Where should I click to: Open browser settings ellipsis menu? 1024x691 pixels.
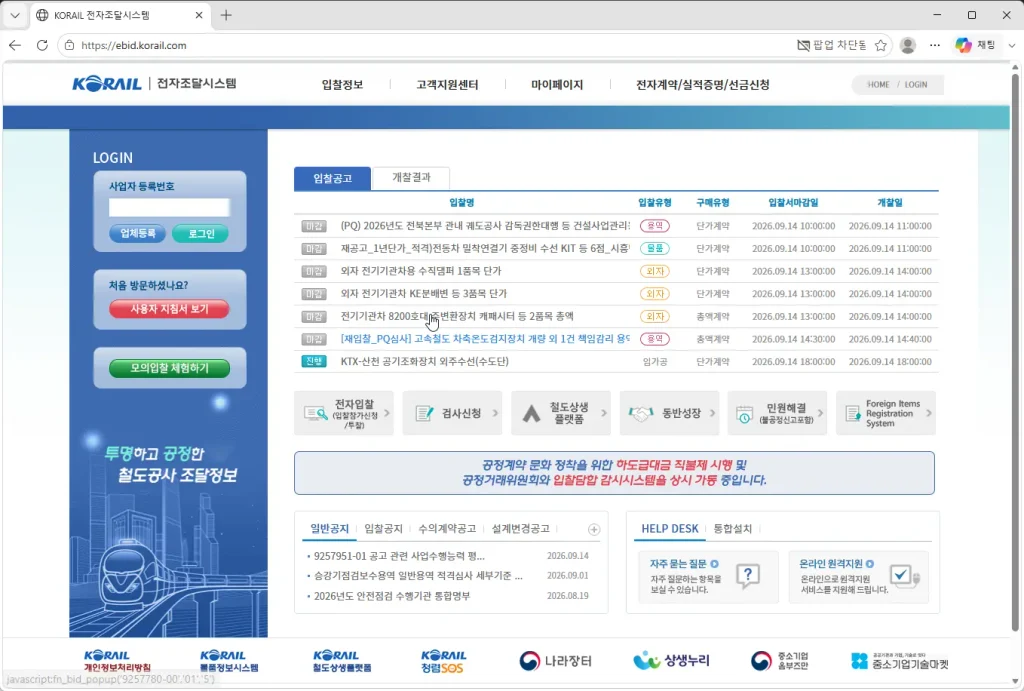(x=935, y=45)
